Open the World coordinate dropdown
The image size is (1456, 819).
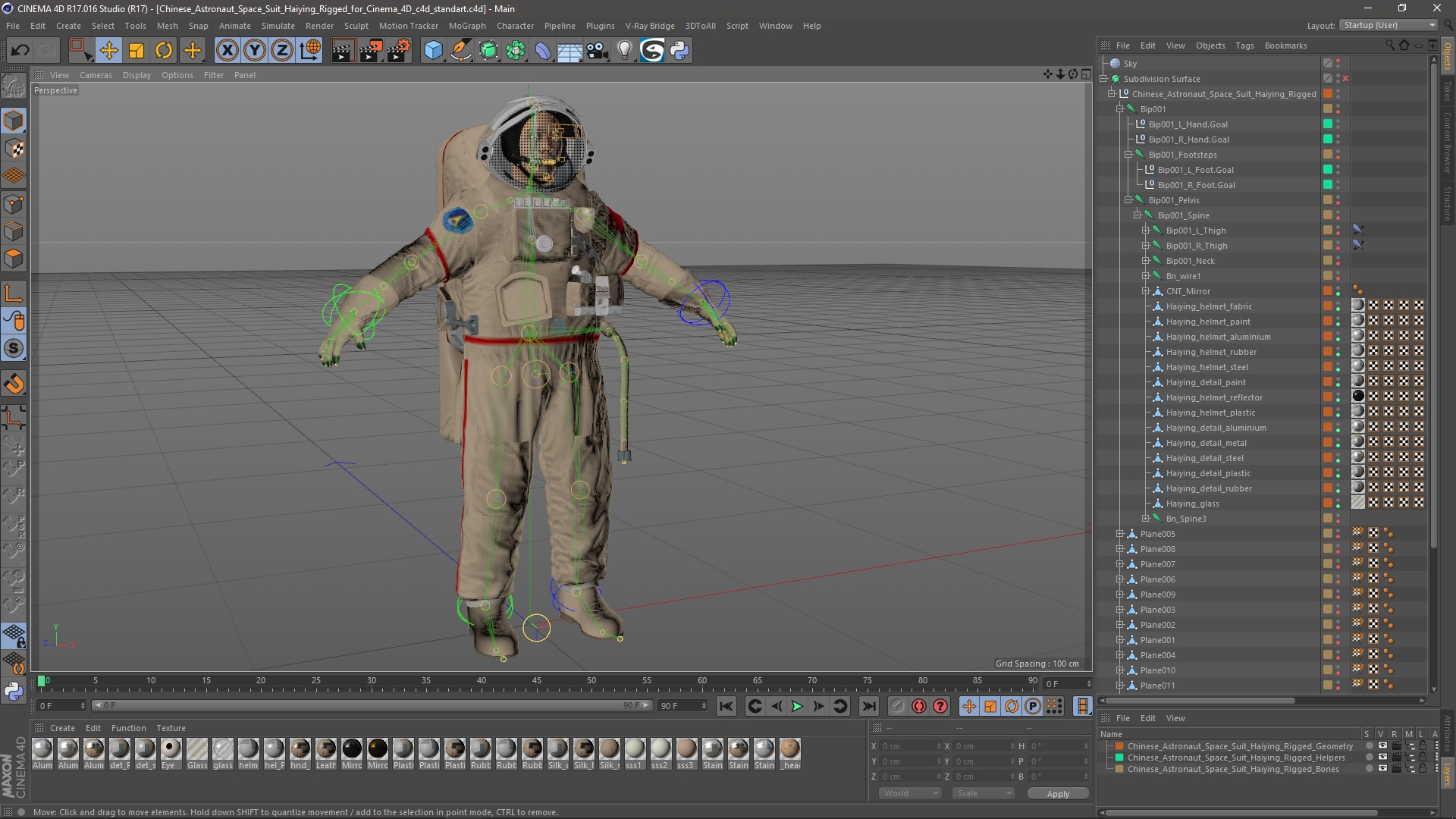coord(910,793)
